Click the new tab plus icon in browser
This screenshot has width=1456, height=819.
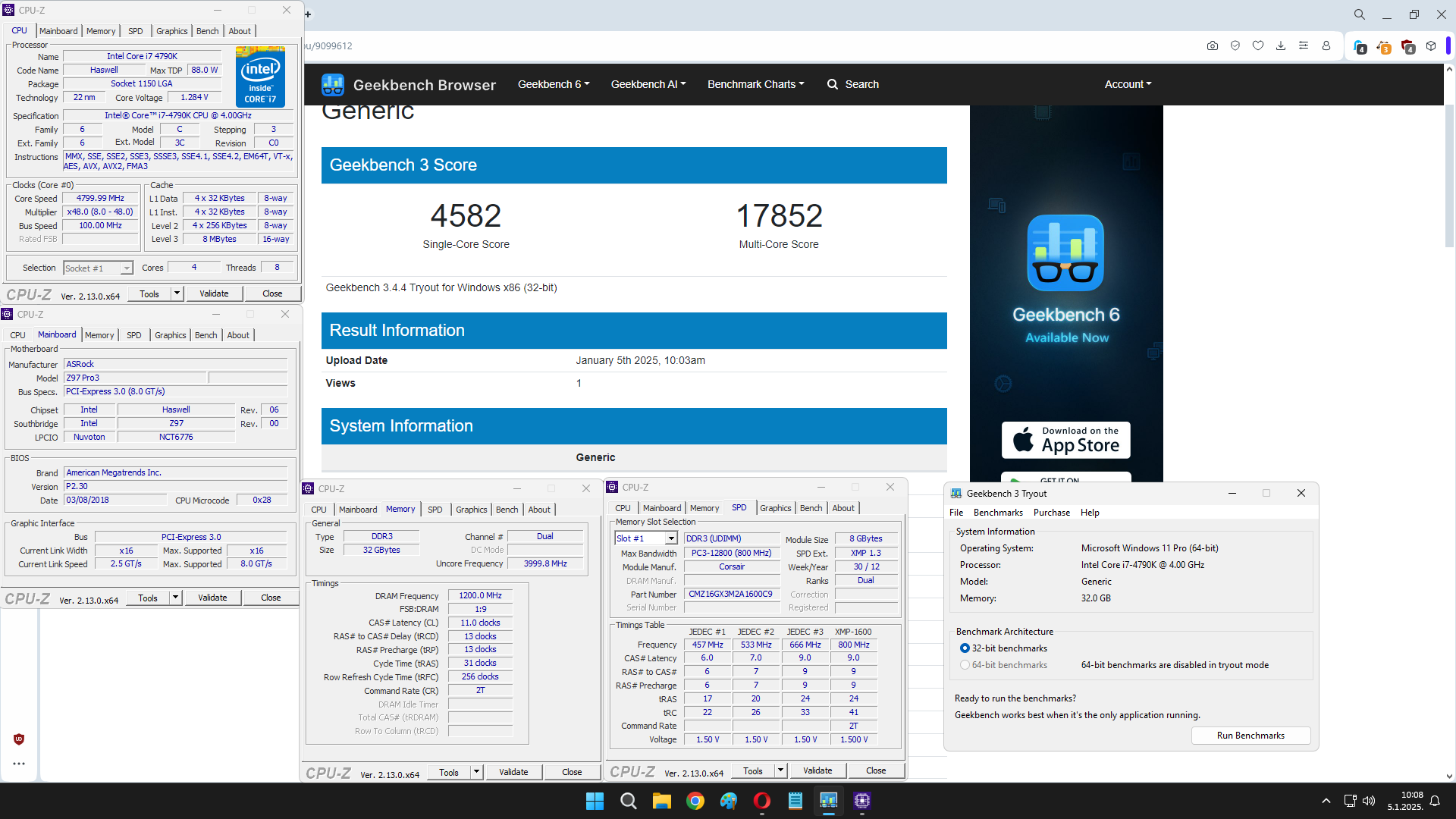(x=308, y=14)
